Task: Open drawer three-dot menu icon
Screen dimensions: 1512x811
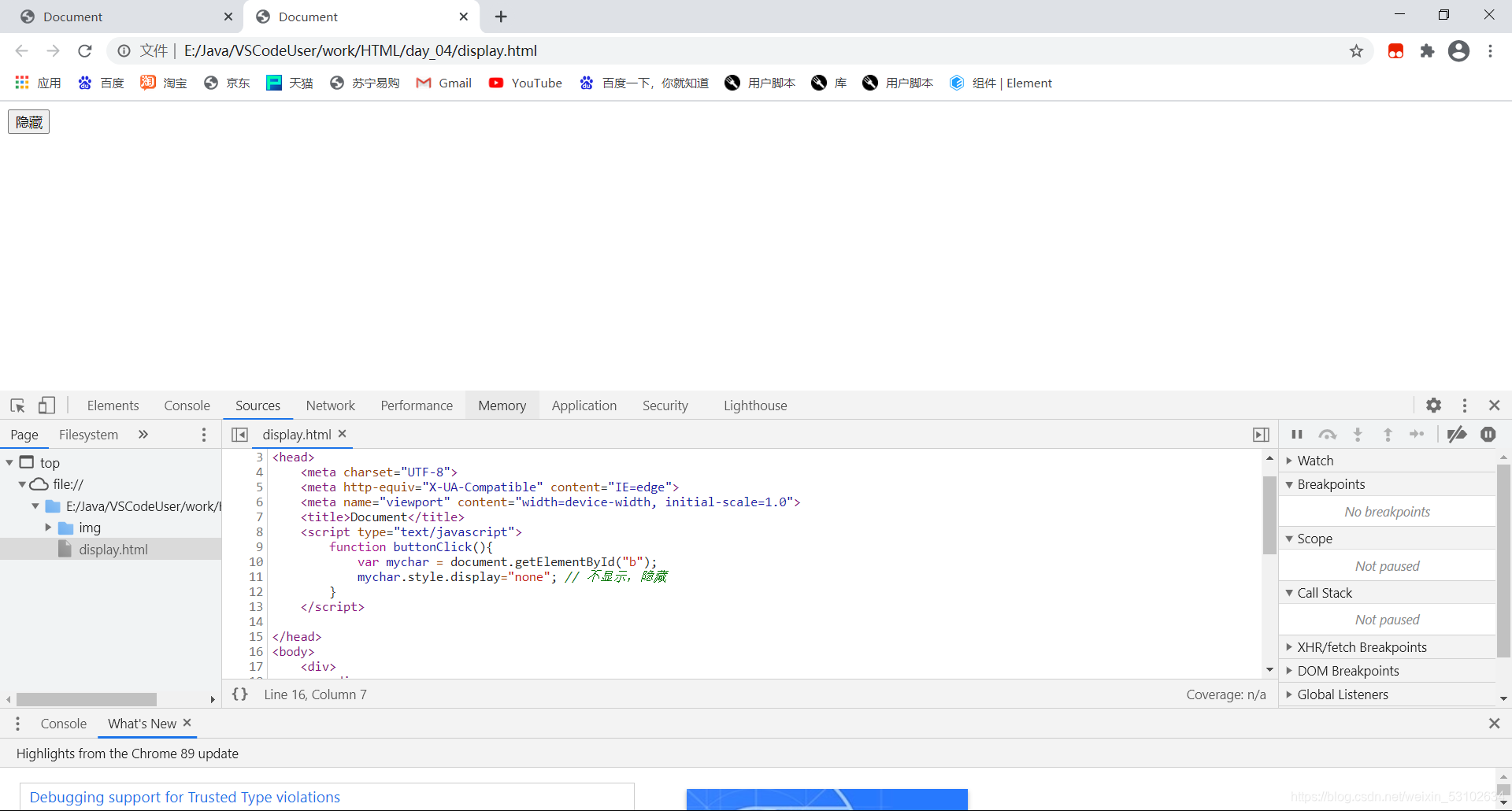Action: point(17,724)
